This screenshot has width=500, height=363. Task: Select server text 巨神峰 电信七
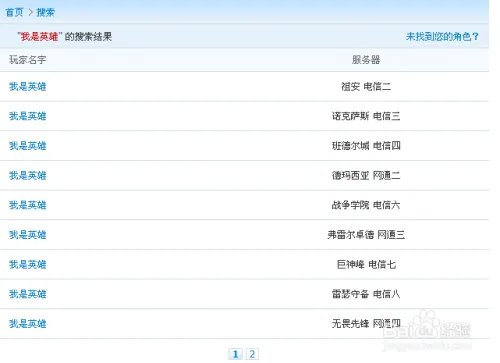(x=366, y=264)
